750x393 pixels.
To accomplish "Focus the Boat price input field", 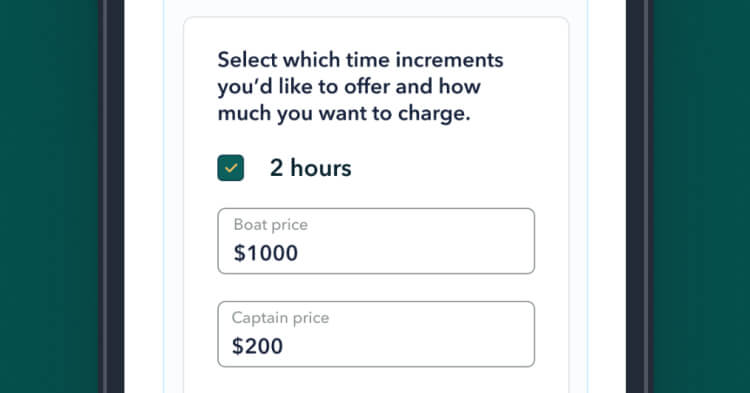I will tap(376, 241).
